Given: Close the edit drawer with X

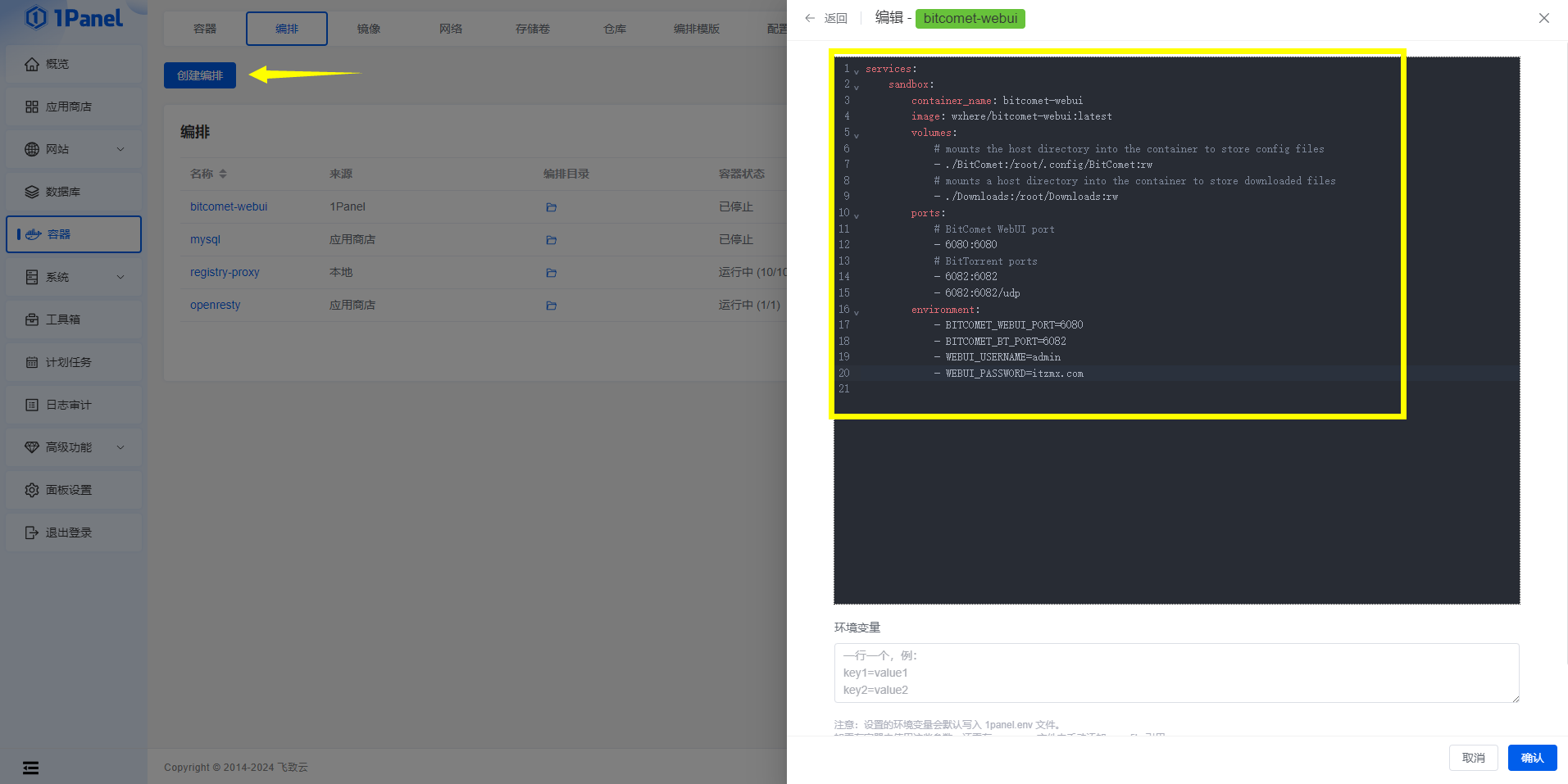Looking at the screenshot, I should coord(1544,18).
